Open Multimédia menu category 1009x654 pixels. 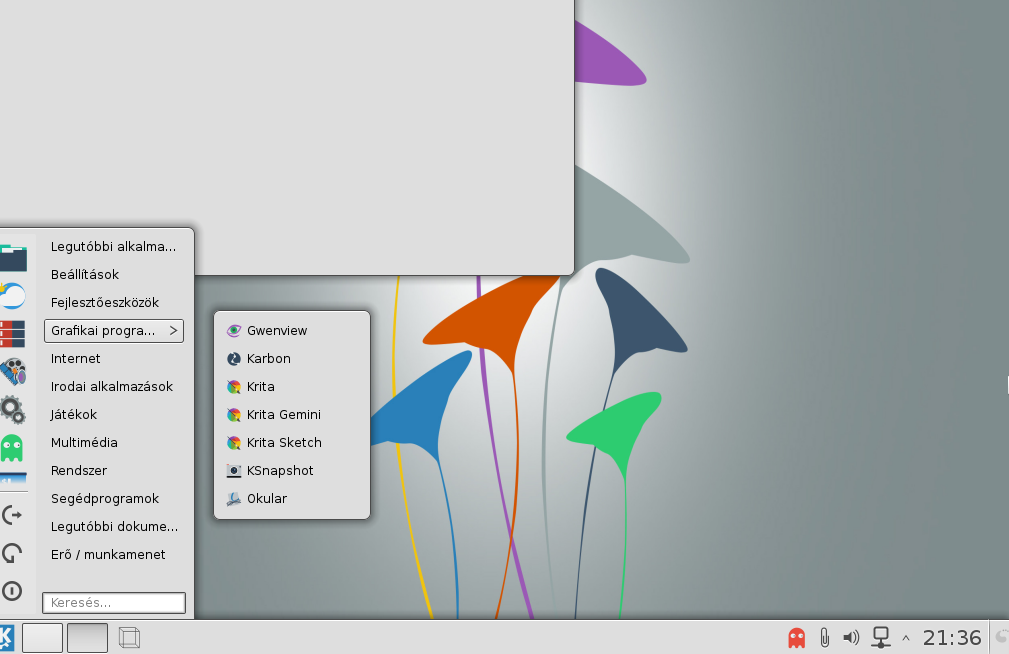coord(114,443)
